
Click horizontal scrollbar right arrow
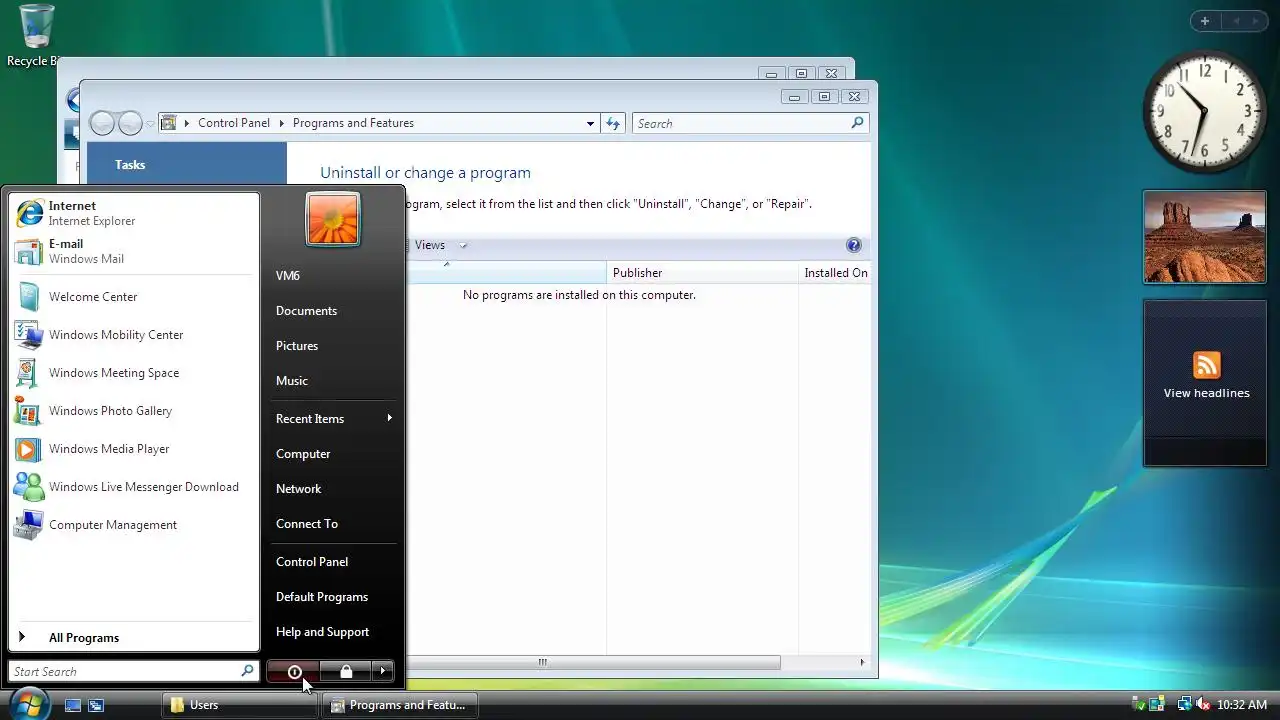(862, 662)
